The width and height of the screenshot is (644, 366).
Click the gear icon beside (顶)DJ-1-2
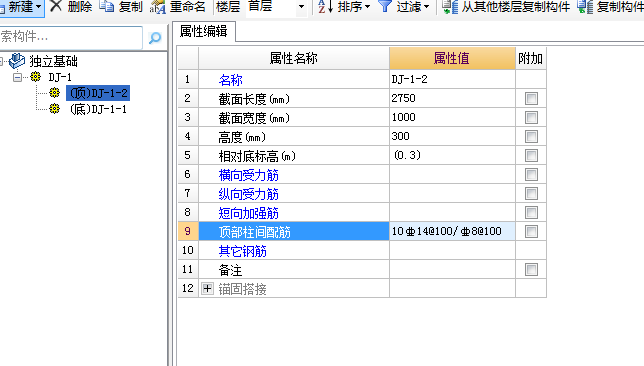[x=54, y=92]
